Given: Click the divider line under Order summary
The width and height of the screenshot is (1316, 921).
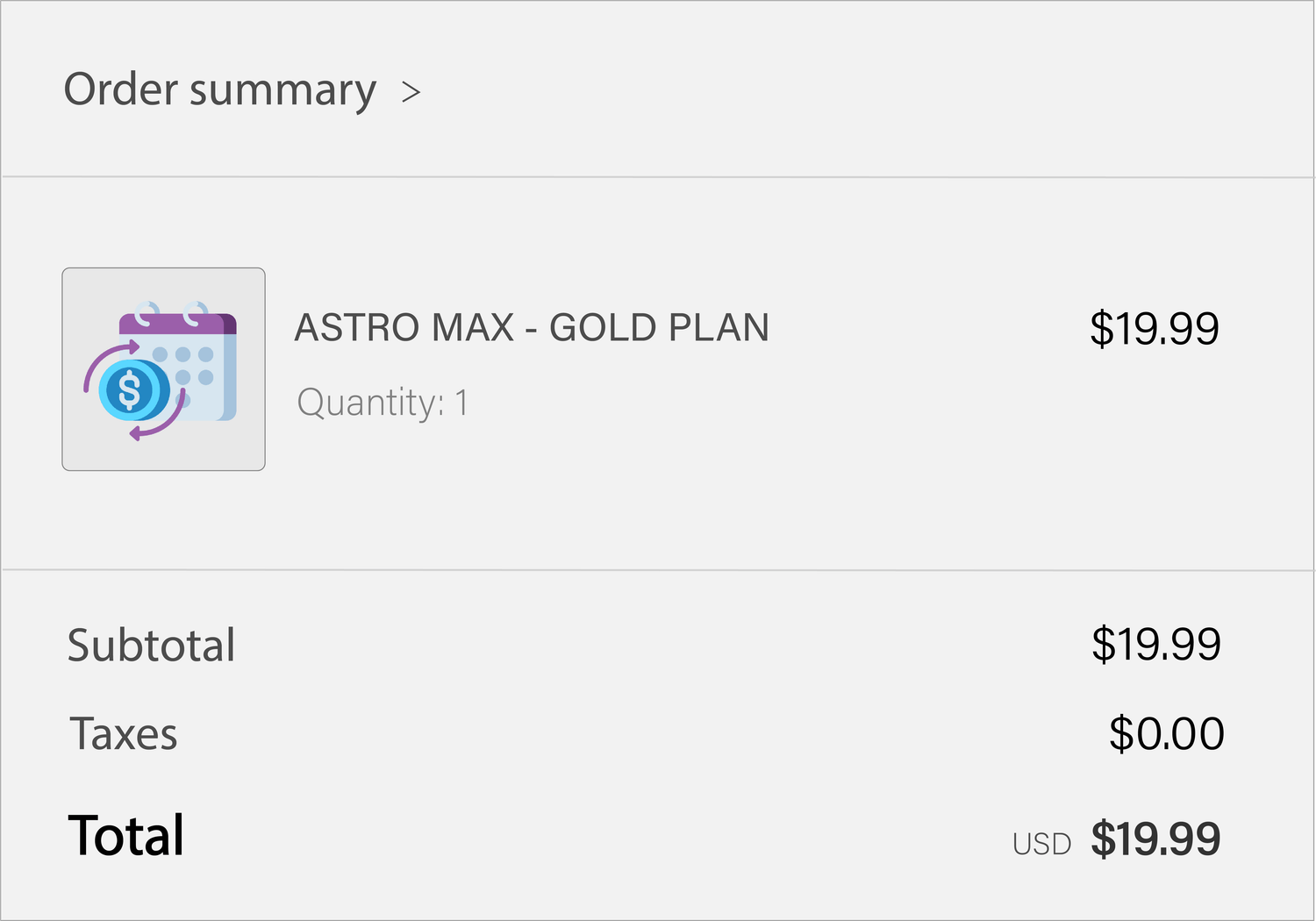Looking at the screenshot, I should tap(658, 177).
